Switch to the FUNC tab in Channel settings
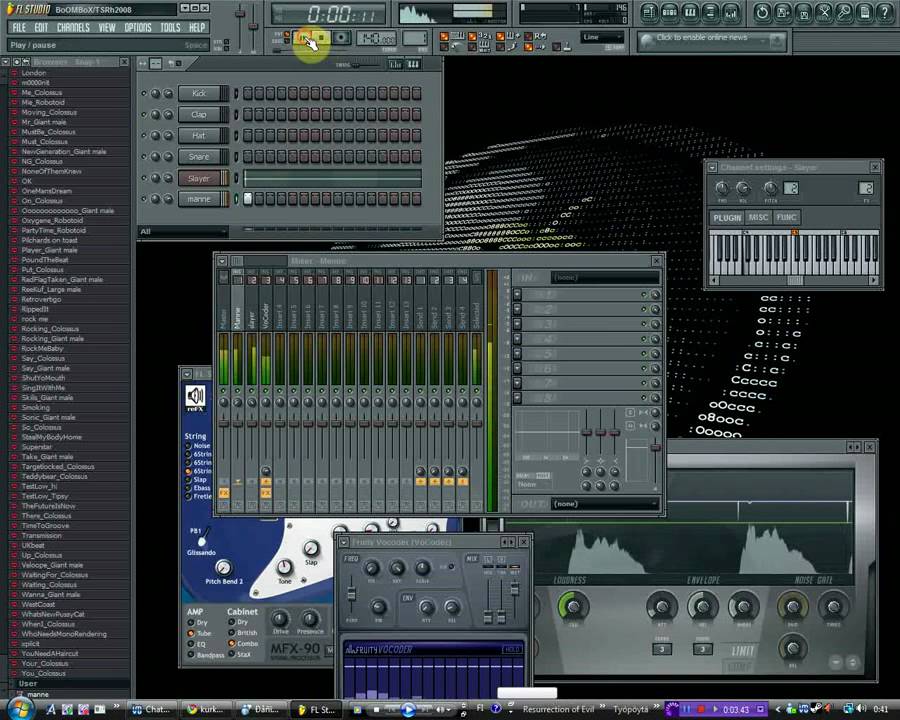 (x=786, y=217)
